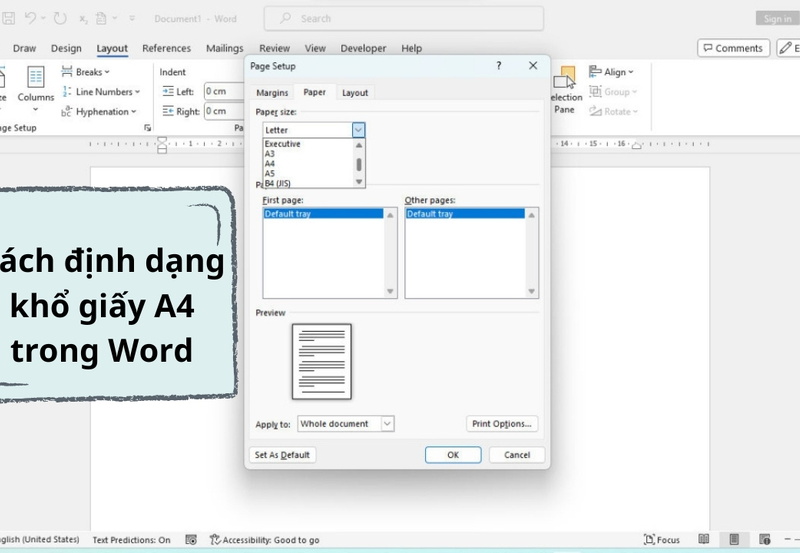The image size is (800, 553).
Task: Switch to Layout tab in Page Setup
Action: [355, 93]
